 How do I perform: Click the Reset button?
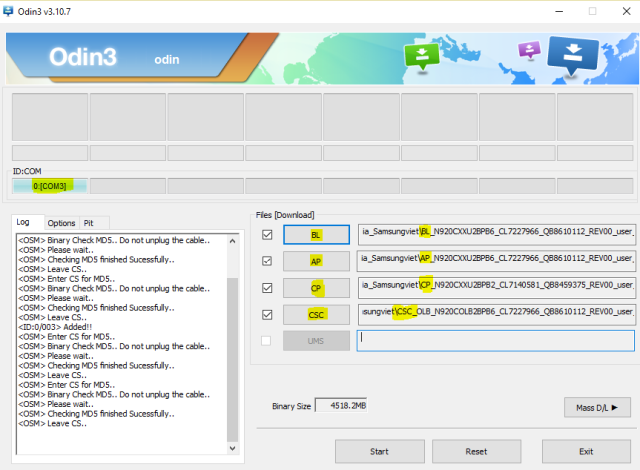(476, 451)
